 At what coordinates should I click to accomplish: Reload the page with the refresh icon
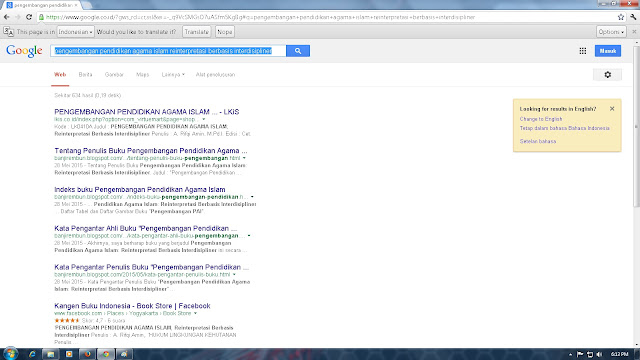tap(29, 17)
